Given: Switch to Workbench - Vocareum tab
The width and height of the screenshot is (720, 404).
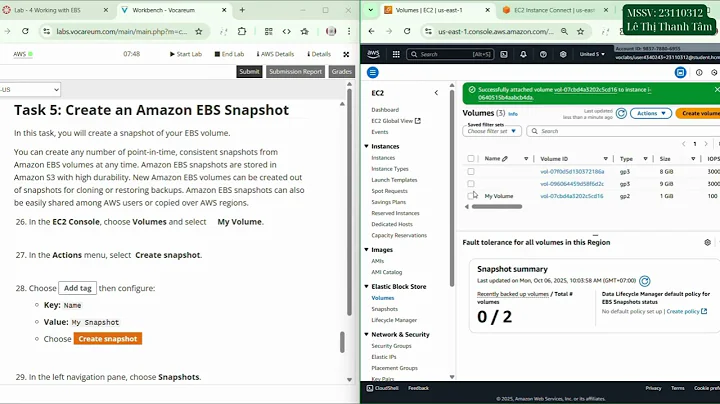Looking at the screenshot, I should (x=172, y=10).
